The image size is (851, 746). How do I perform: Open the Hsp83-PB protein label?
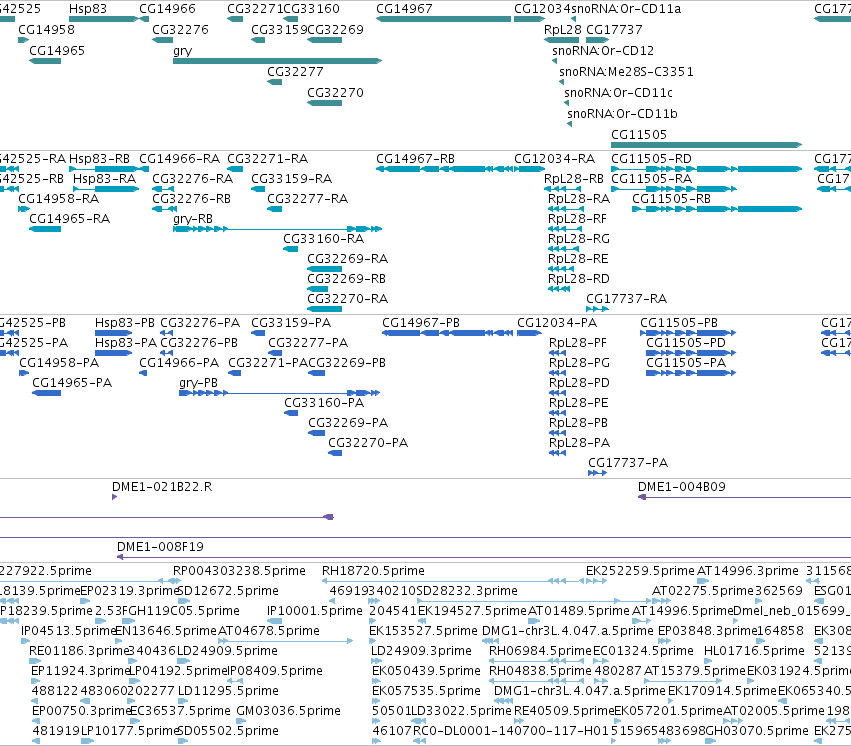(x=125, y=323)
